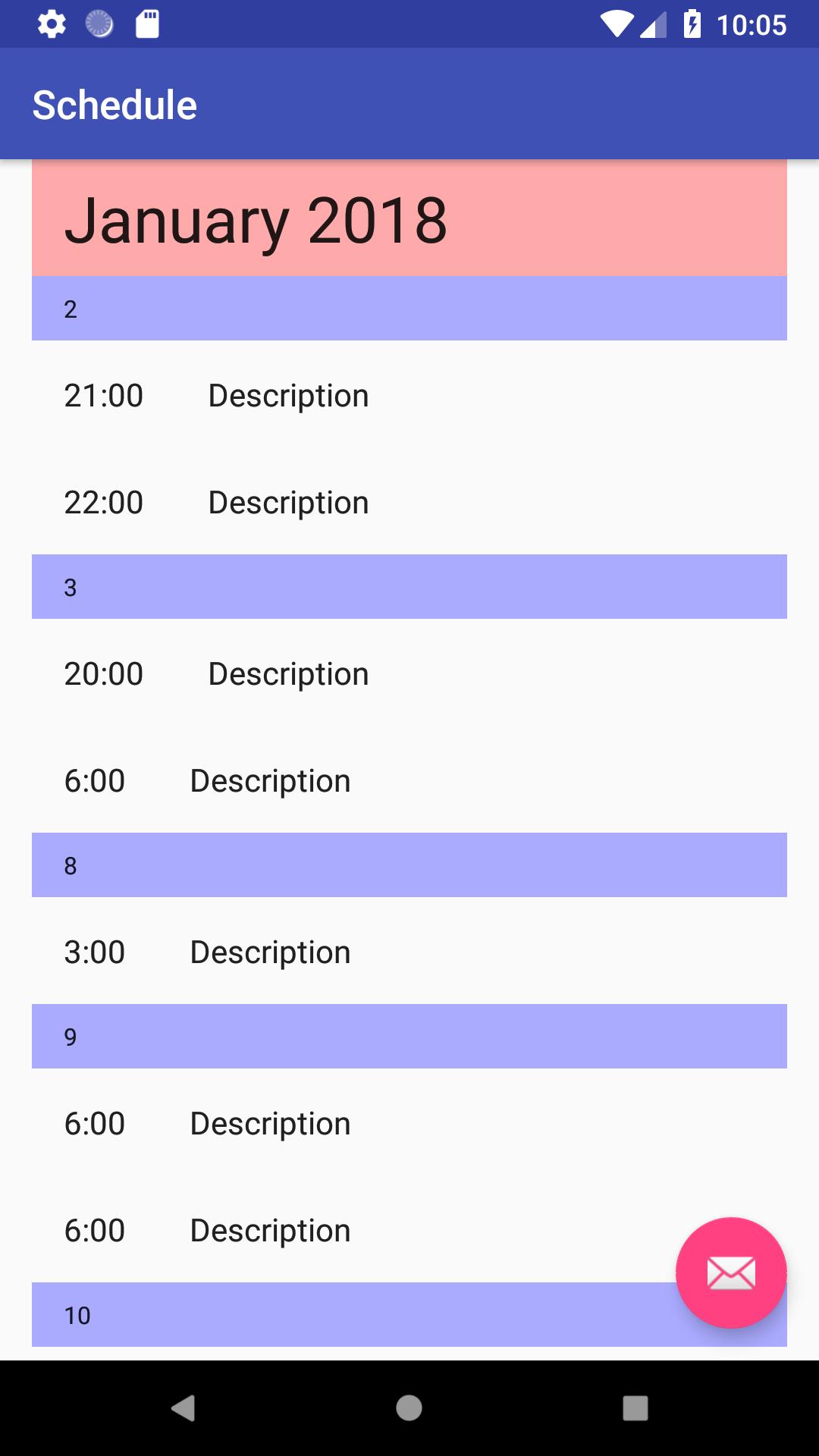Select the January 2018 month header
This screenshot has height=1456, width=819.
pos(409,219)
